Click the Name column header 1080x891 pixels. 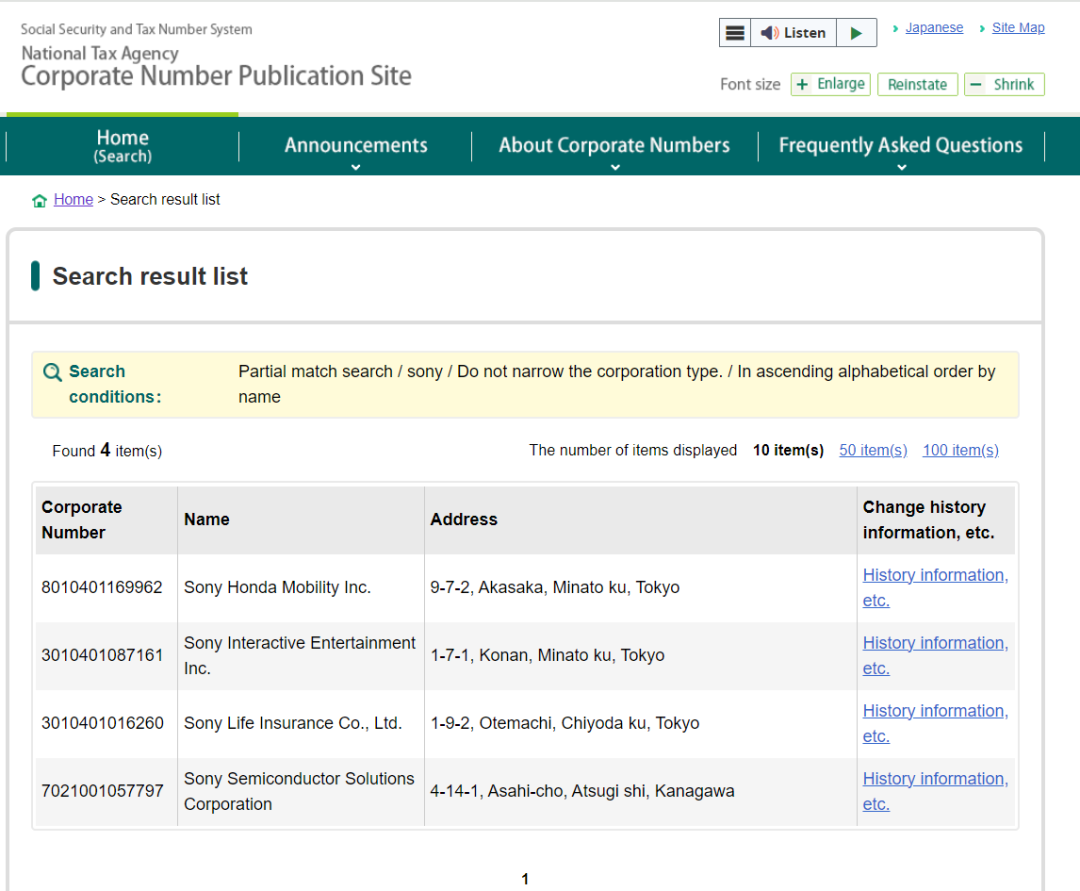point(301,520)
